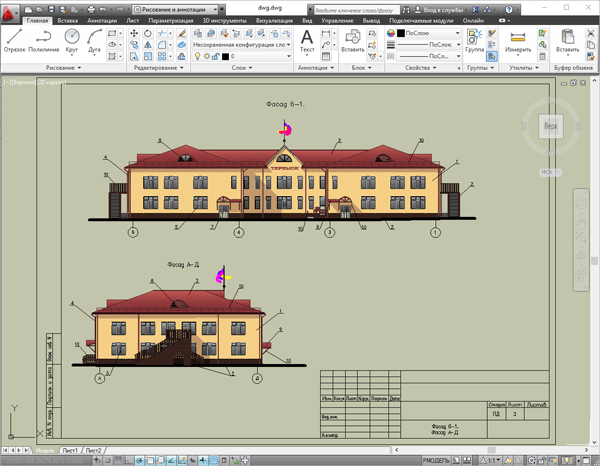Click the Stretch tool icon
This screenshot has height=466, width=600.
tap(134, 57)
